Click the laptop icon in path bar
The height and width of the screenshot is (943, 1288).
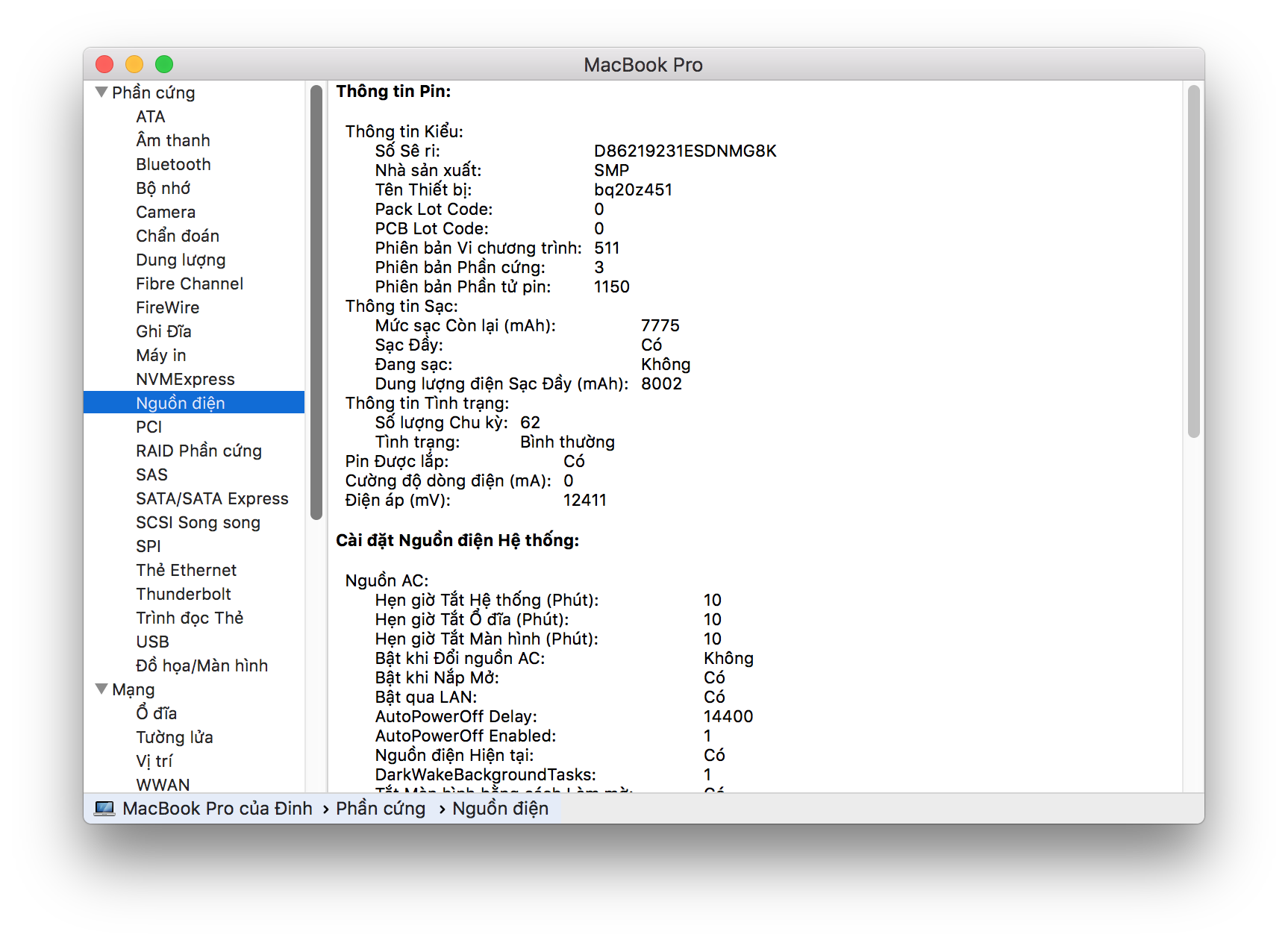click(x=104, y=809)
